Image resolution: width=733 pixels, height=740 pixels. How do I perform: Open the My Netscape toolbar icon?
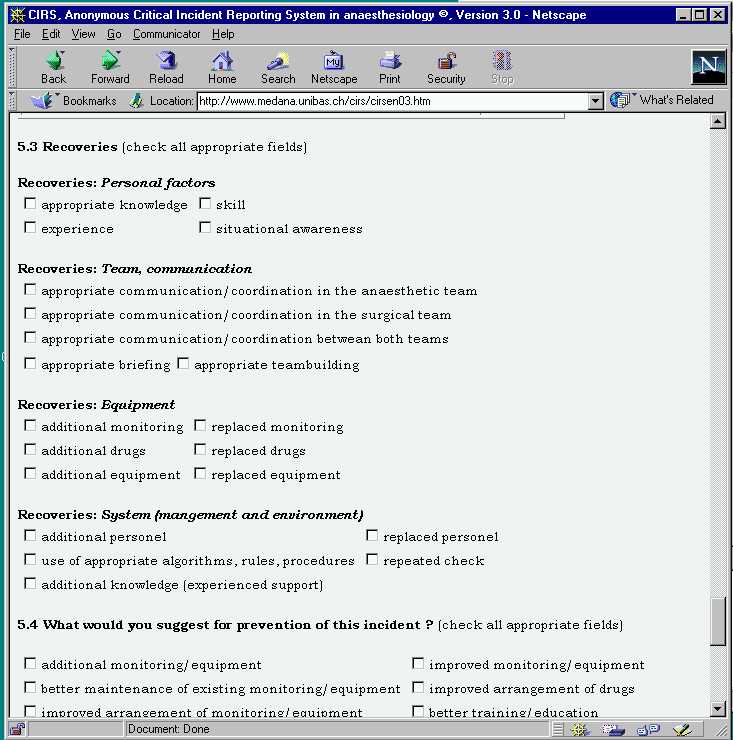[x=334, y=68]
